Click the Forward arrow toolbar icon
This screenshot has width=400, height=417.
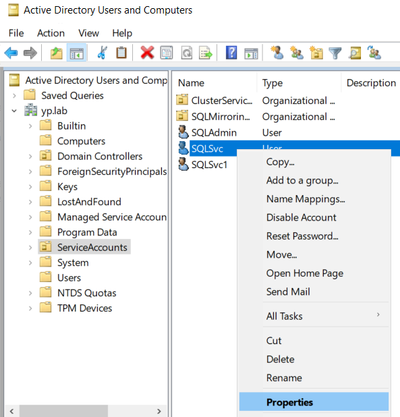[x=30, y=53]
